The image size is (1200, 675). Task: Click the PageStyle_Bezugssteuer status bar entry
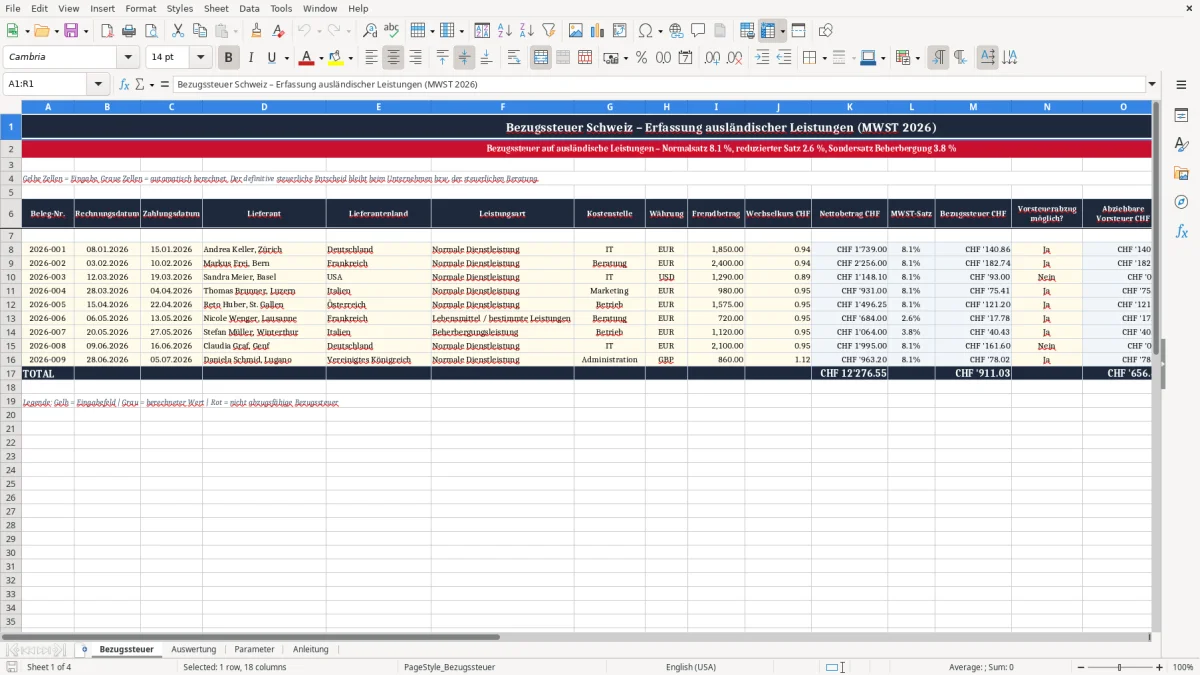click(449, 667)
